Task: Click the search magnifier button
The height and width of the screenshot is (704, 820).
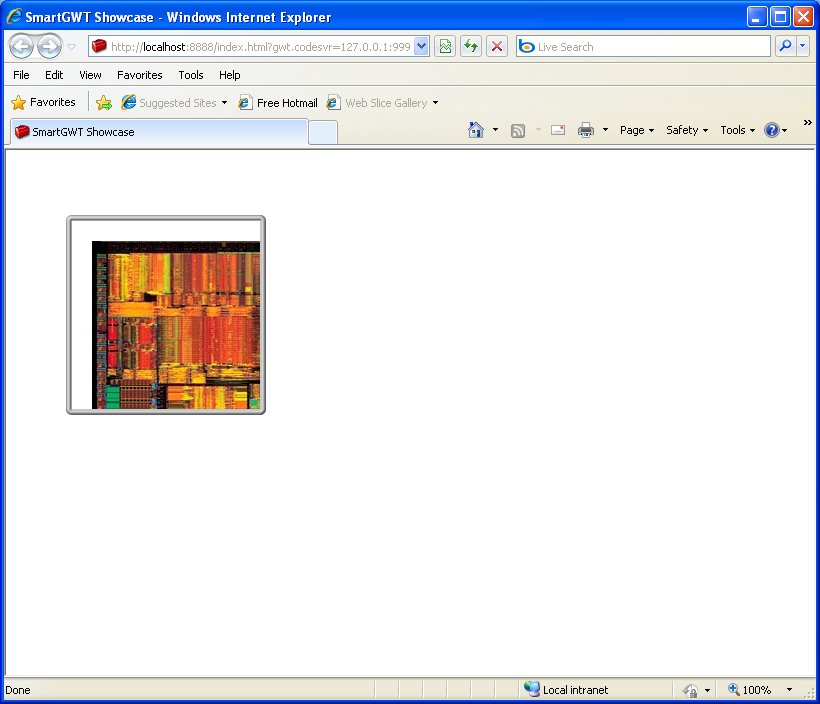Action: (785, 47)
